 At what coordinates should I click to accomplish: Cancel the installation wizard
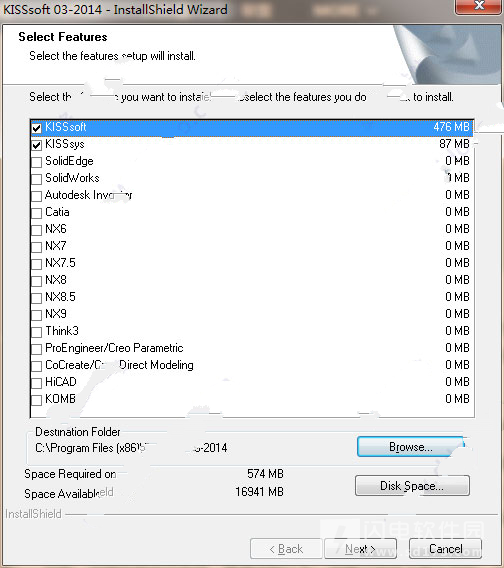click(445, 549)
